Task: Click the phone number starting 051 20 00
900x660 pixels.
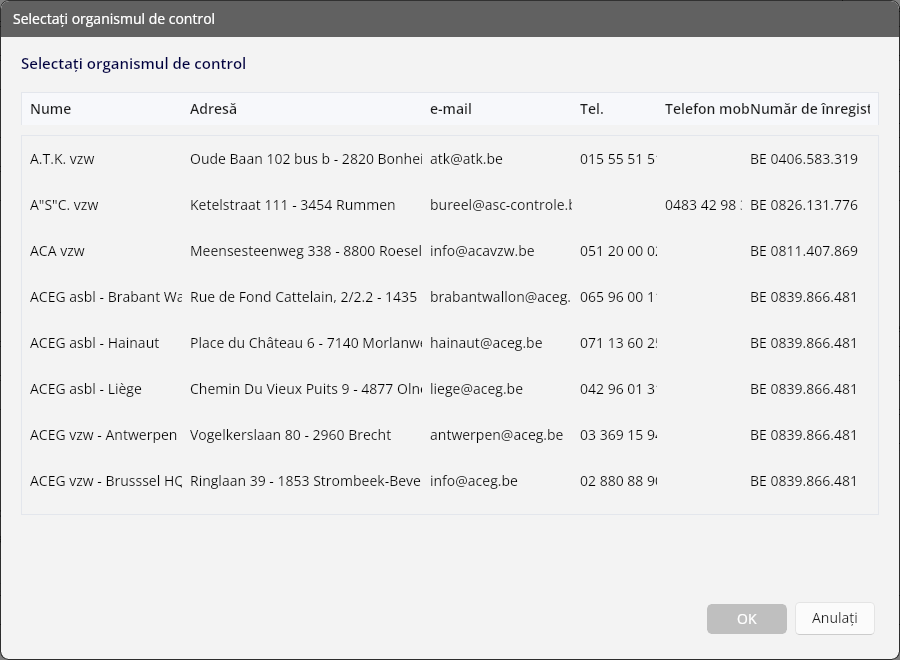Action: coord(618,251)
